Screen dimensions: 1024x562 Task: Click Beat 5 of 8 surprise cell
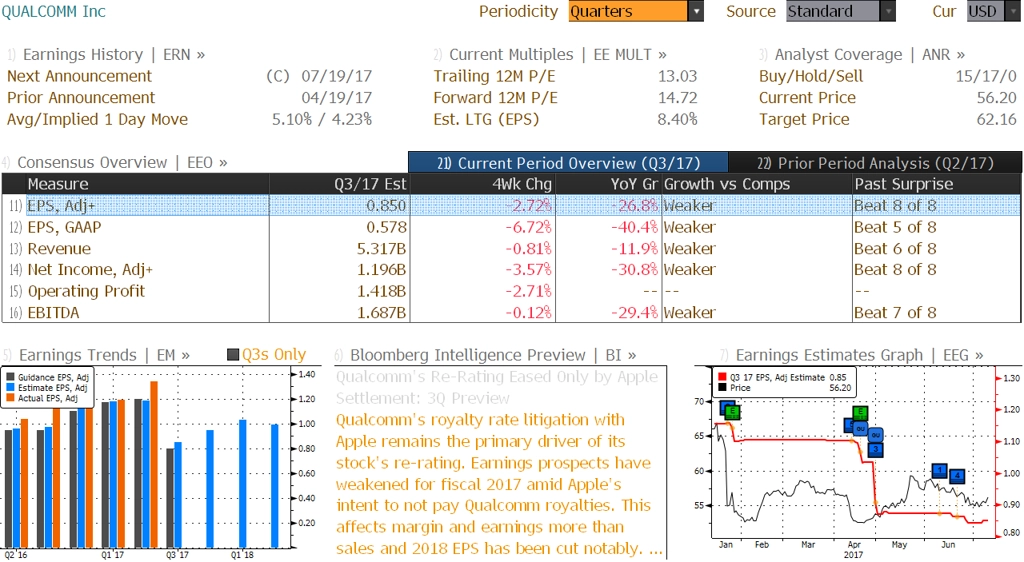click(x=895, y=227)
